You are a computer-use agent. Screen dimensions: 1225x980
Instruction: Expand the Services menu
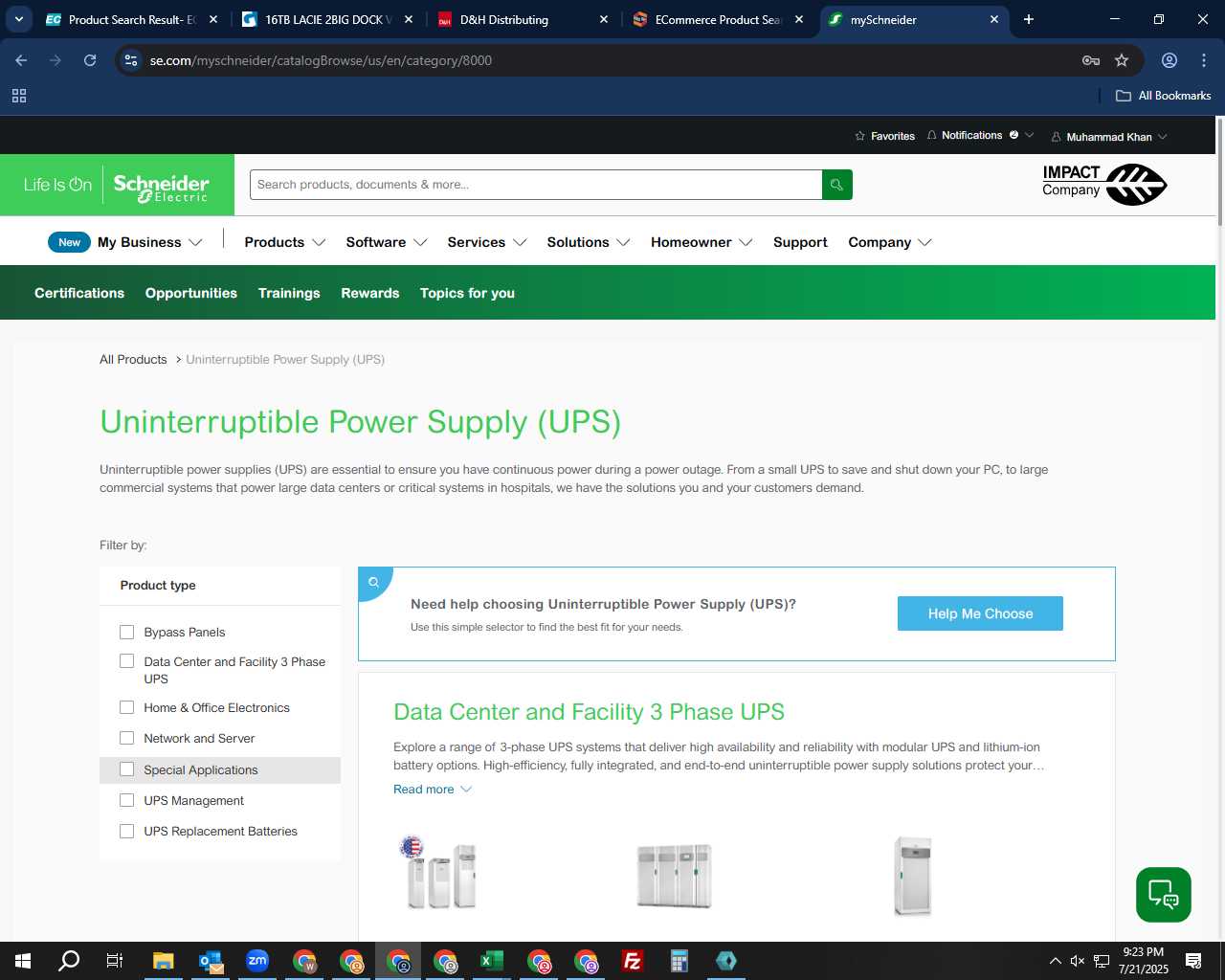[487, 242]
